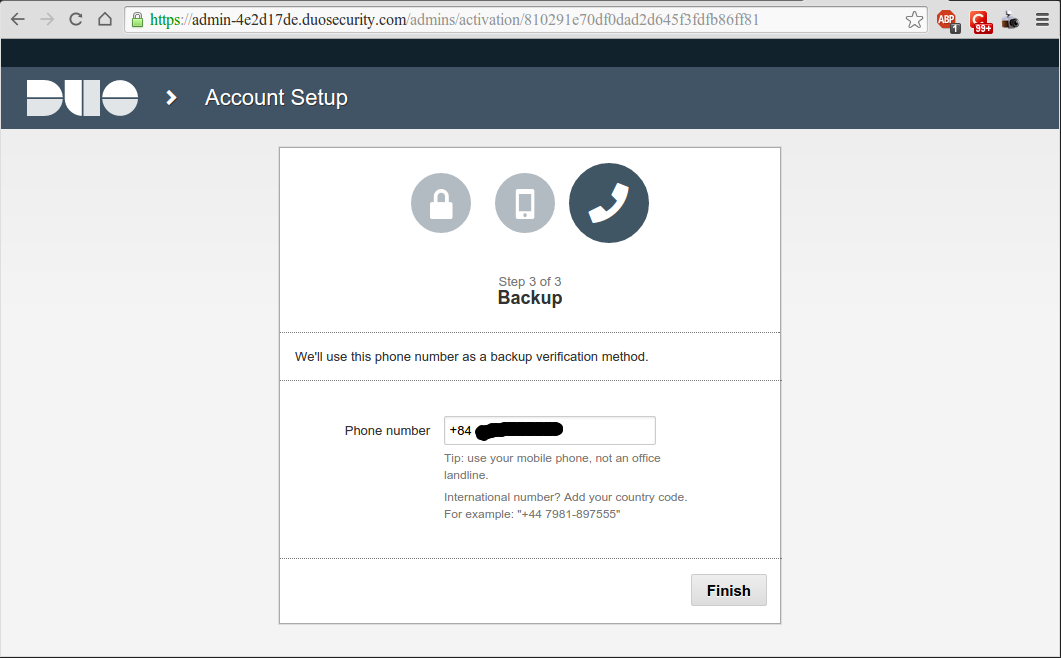Screen dimensions: 1061x658
Task: Click the chevron beside Account Setup
Action: (171, 98)
